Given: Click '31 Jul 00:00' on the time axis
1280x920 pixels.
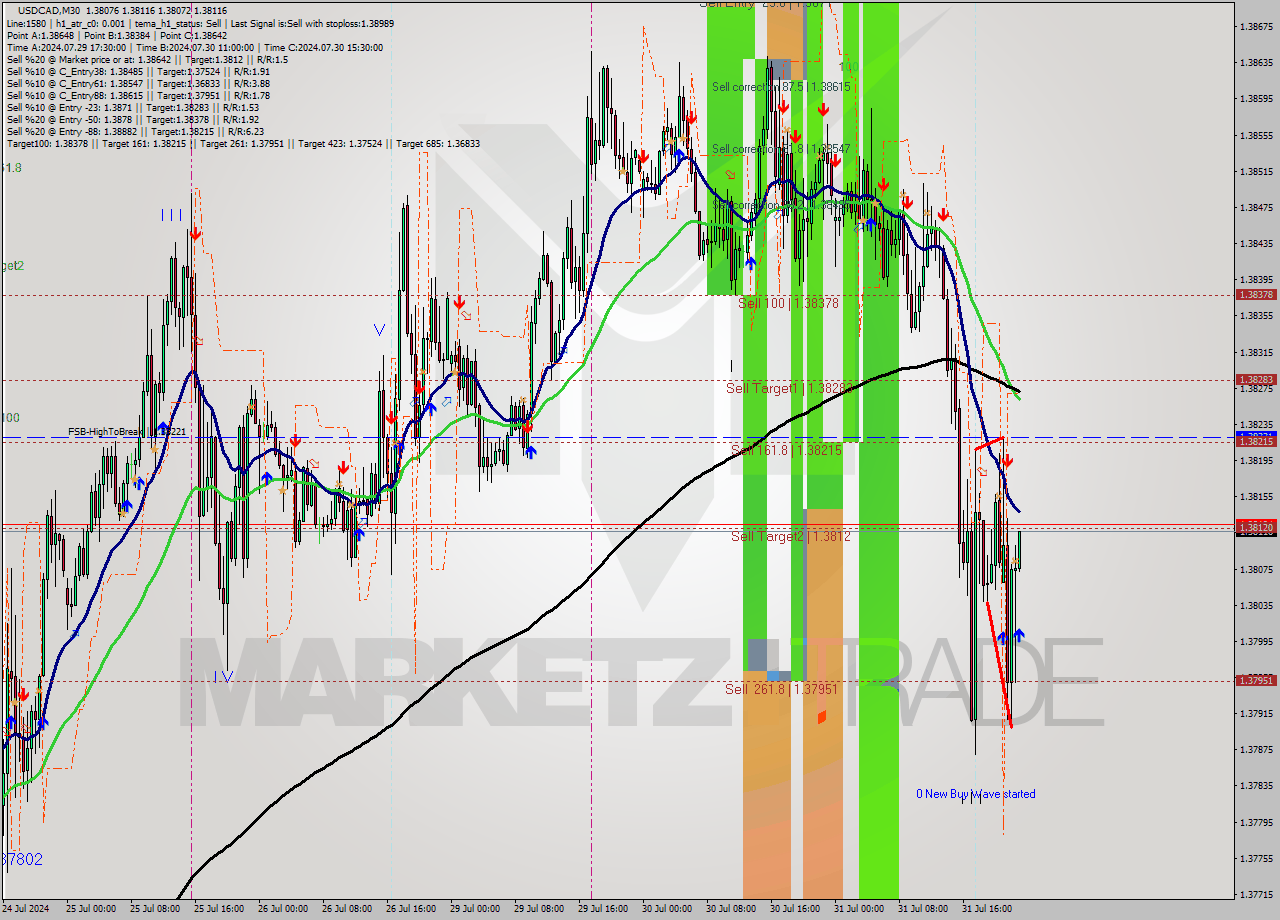Looking at the screenshot, I should 859,909.
